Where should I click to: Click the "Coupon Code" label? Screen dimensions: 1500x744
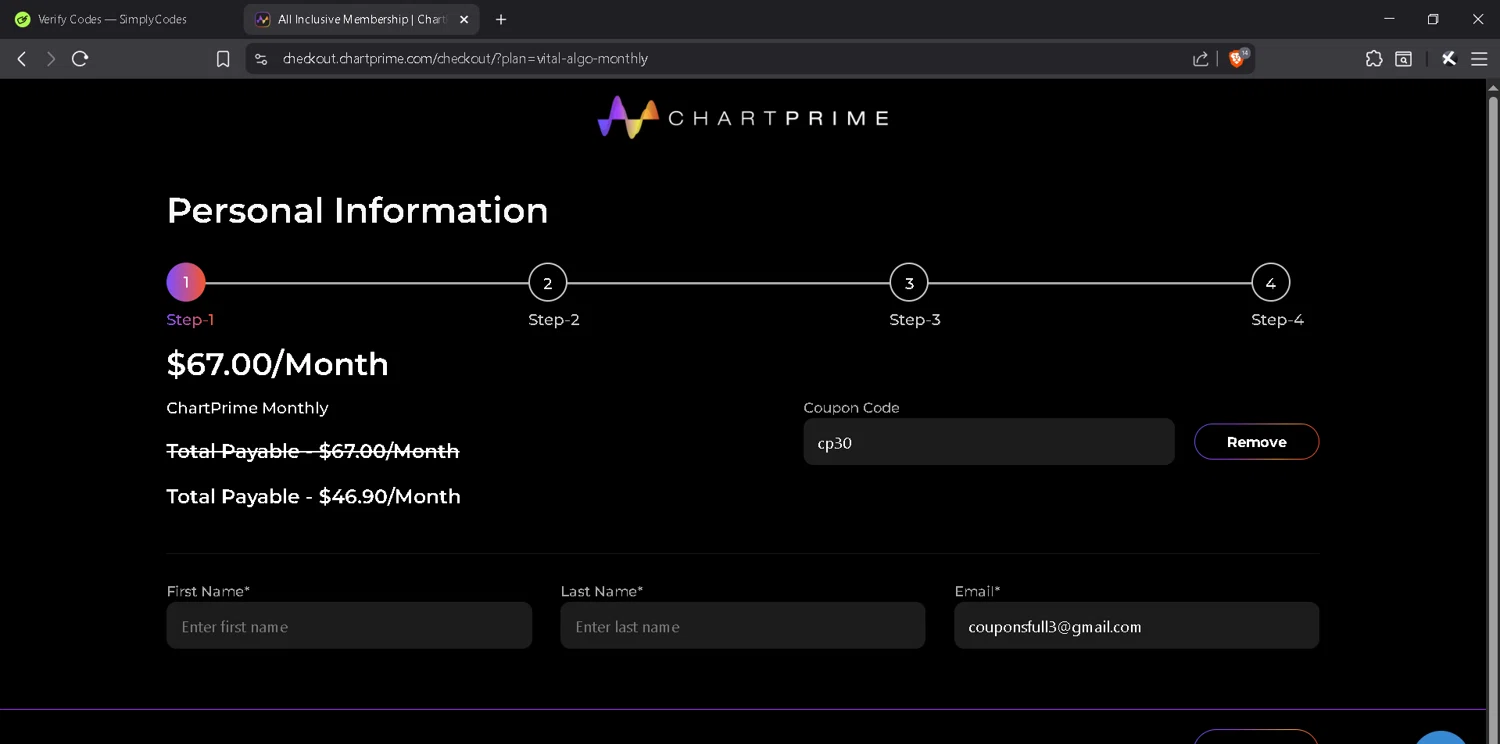[x=851, y=408]
